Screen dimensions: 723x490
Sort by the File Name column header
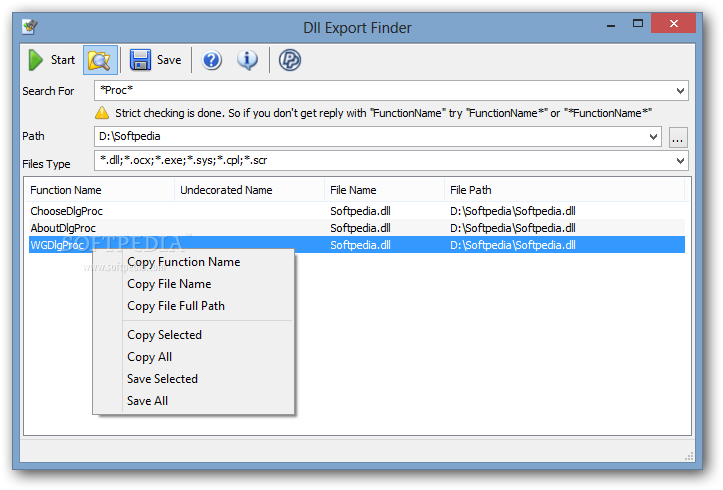pos(385,190)
